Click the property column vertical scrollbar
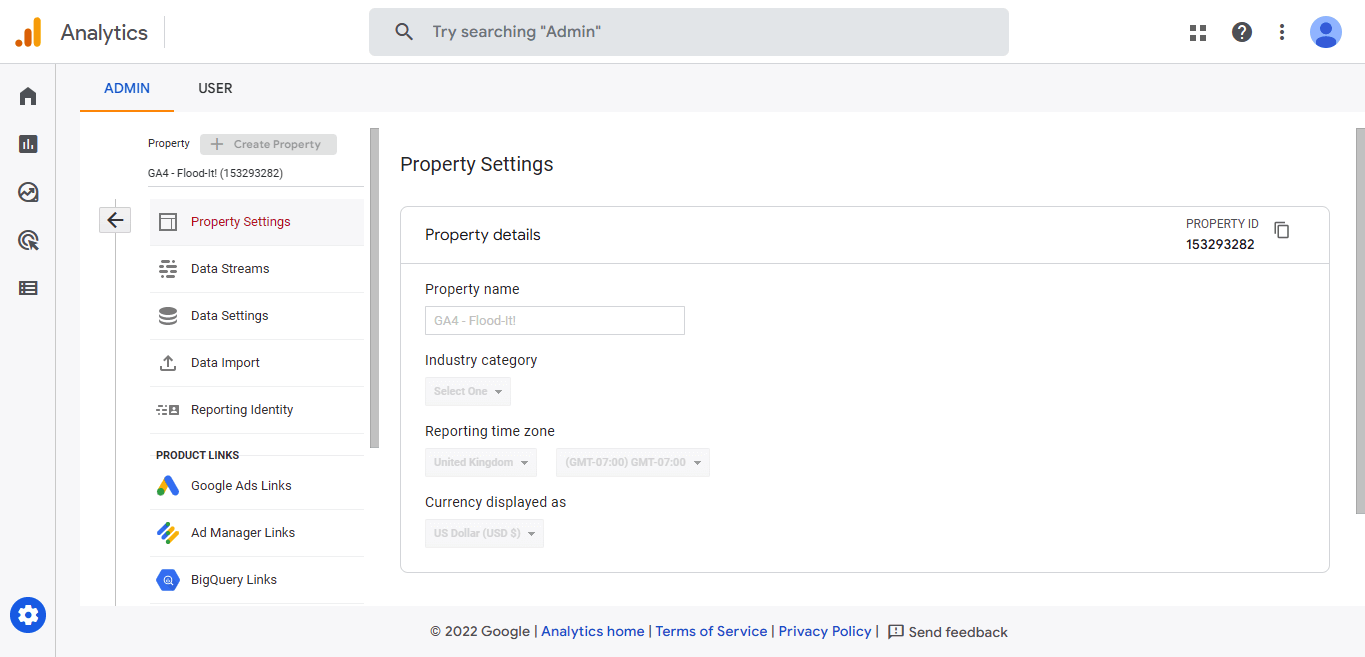Screen dimensions: 1365x657 pos(374,287)
